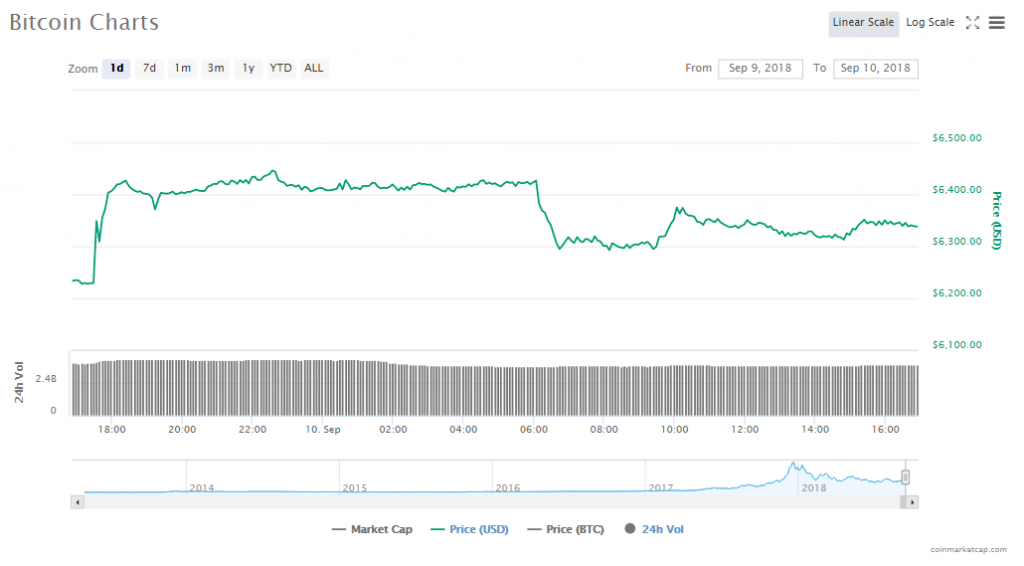This screenshot has height=566, width=1024.
Task: Choose the YTD zoom option
Action: click(281, 68)
